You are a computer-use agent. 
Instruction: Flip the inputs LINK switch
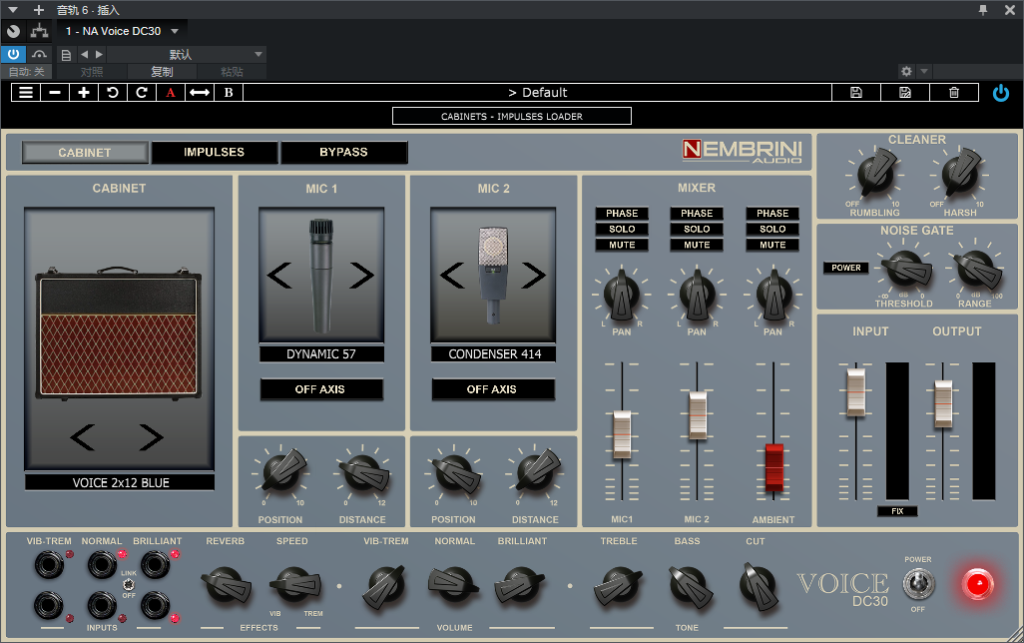point(129,584)
